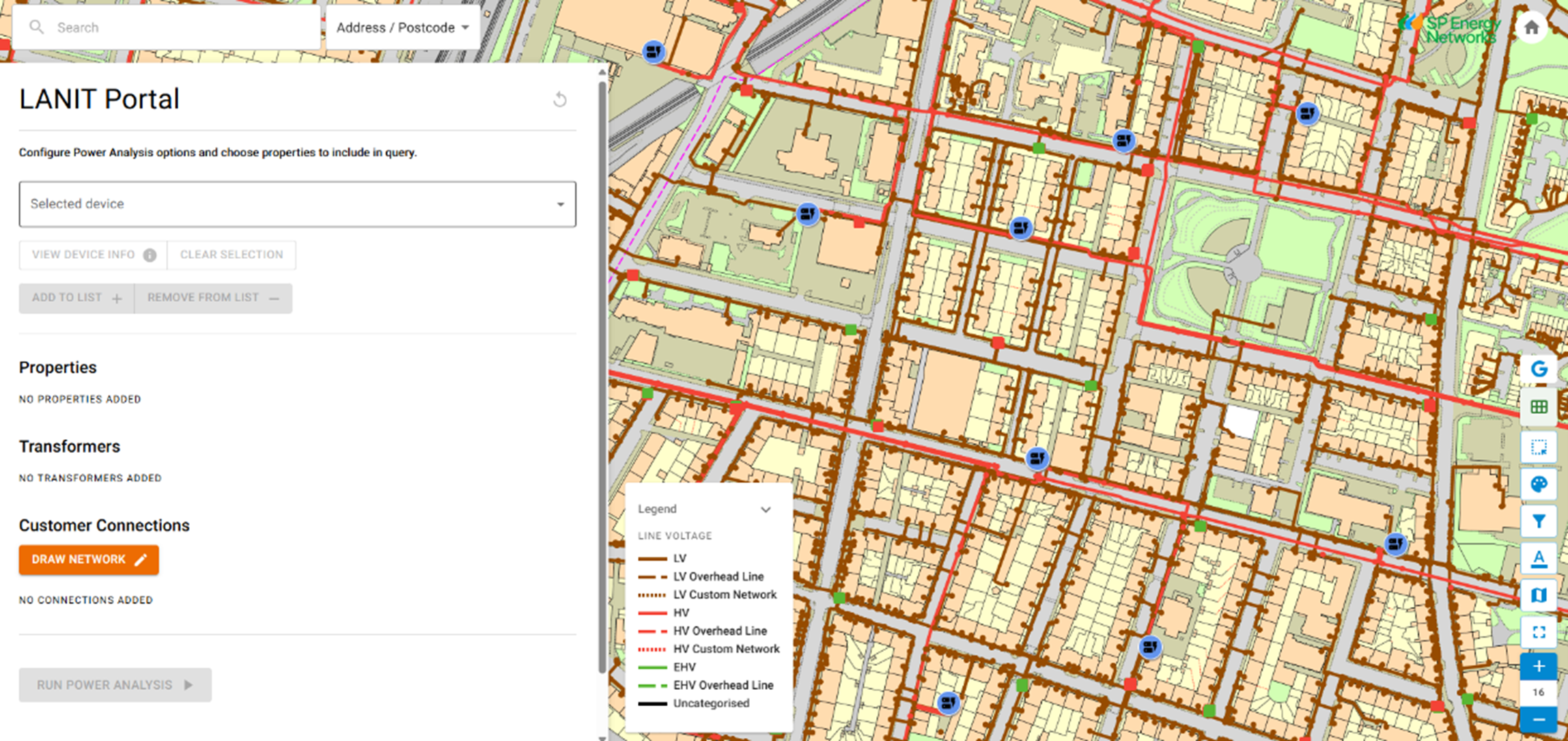Zoom in using the plus control
The height and width of the screenshot is (741, 1568).
[x=1539, y=667]
